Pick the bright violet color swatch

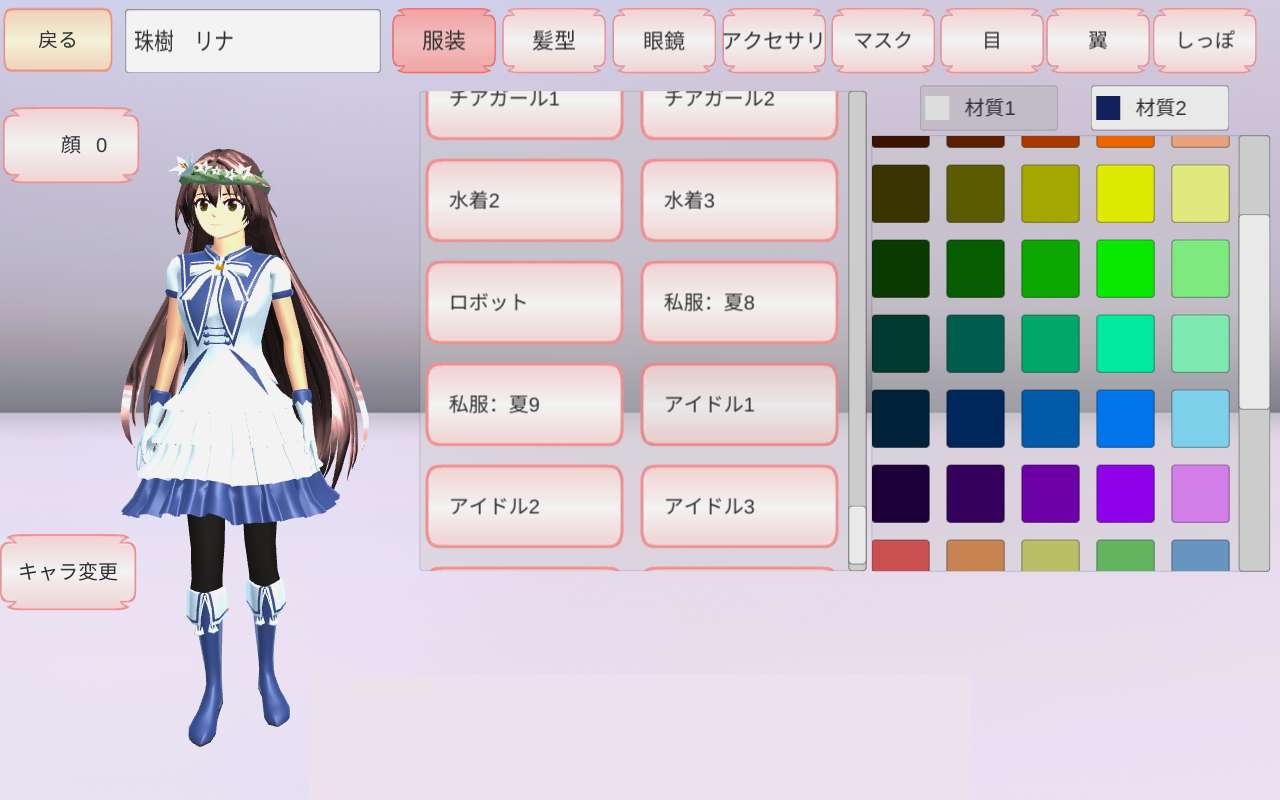tap(1126, 494)
